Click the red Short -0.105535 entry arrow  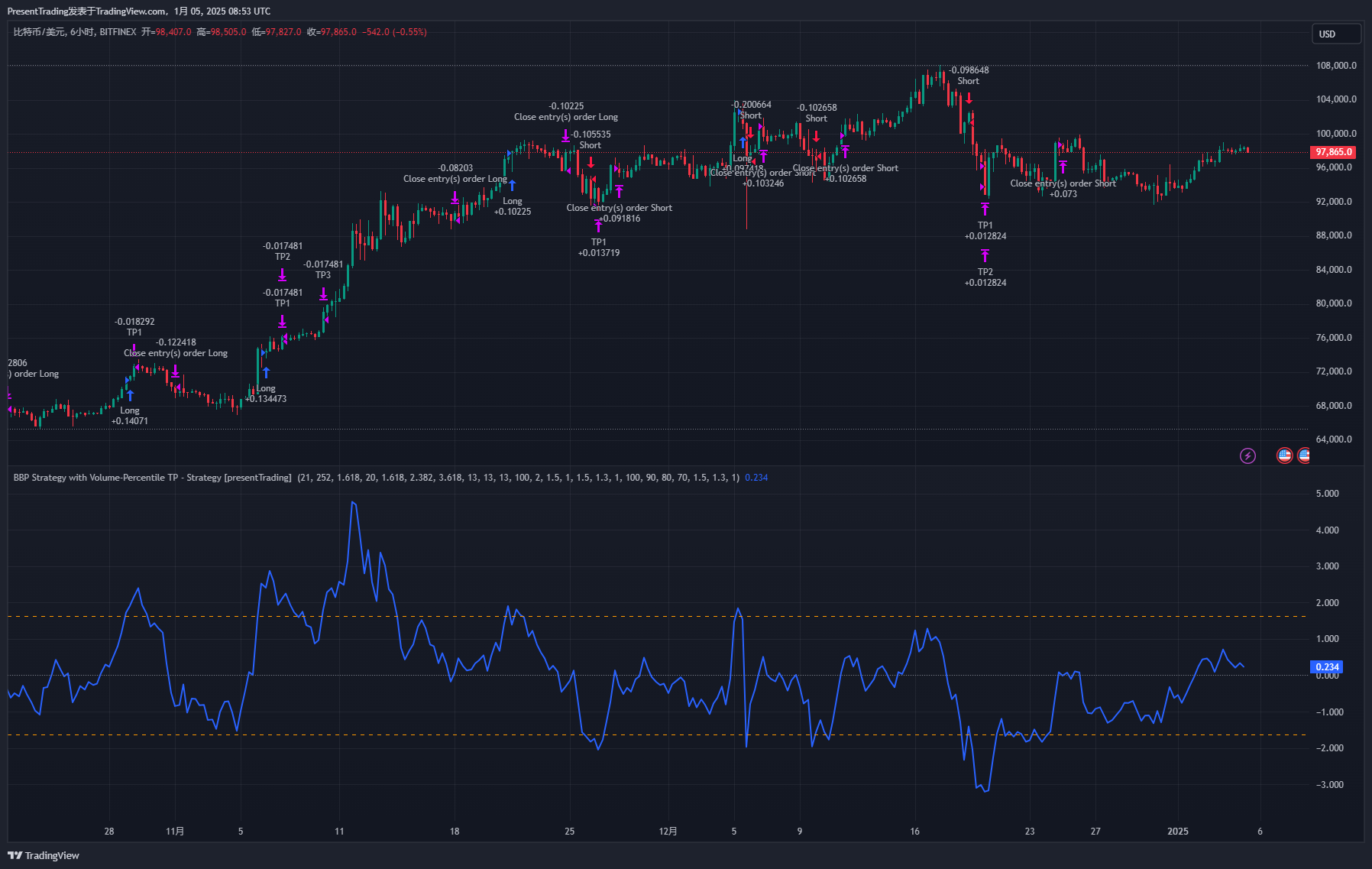pyautogui.click(x=591, y=162)
